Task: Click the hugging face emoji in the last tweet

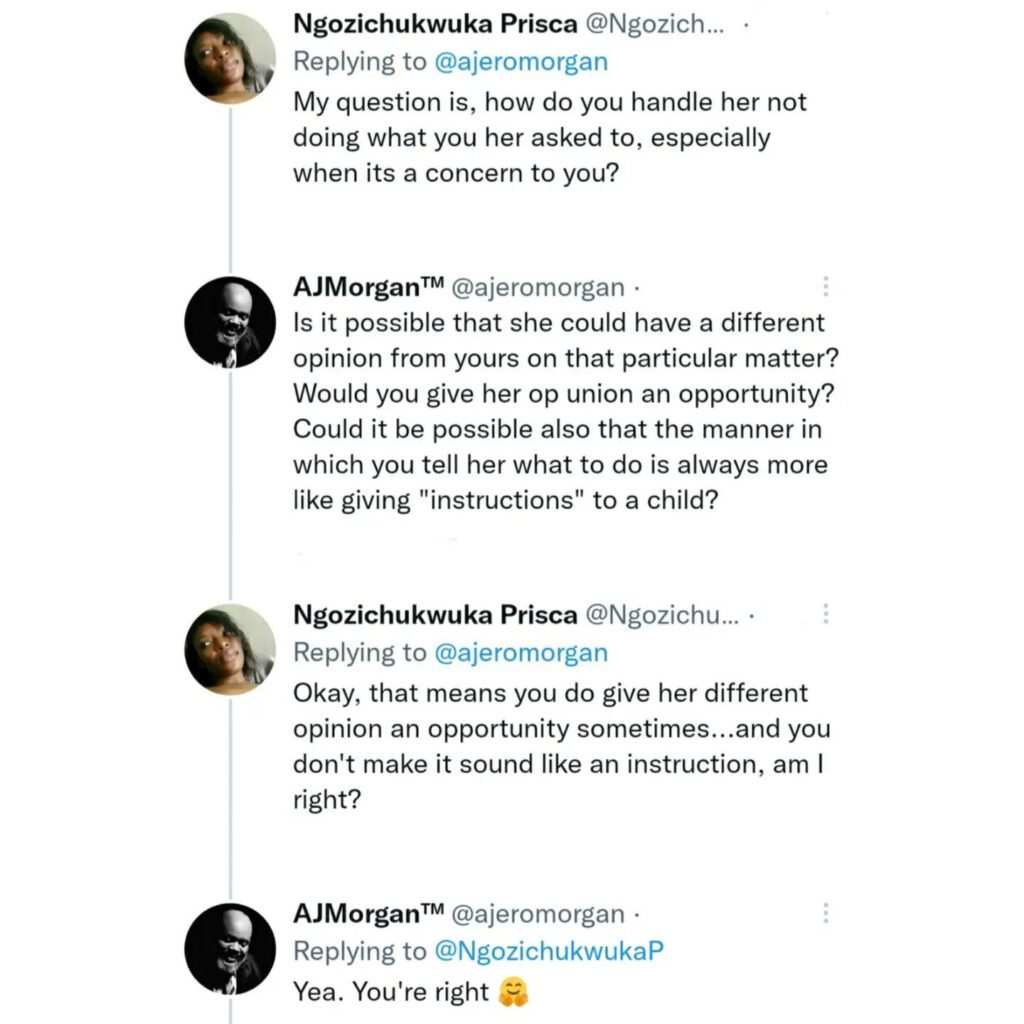Action: point(513,992)
